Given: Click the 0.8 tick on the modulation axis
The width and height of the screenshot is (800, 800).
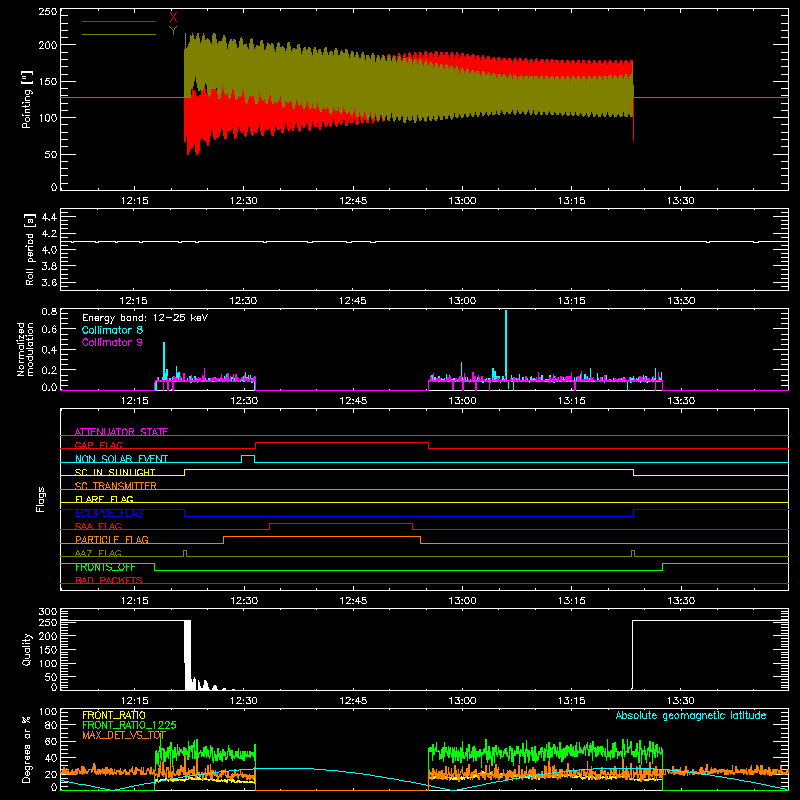Looking at the screenshot, I should click(49, 312).
